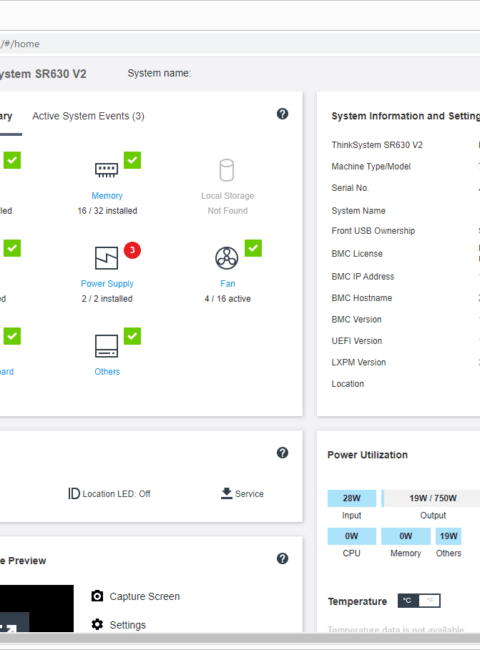Click the "Front USB Ownership" label
This screenshot has height=650, width=480.
(x=373, y=230)
